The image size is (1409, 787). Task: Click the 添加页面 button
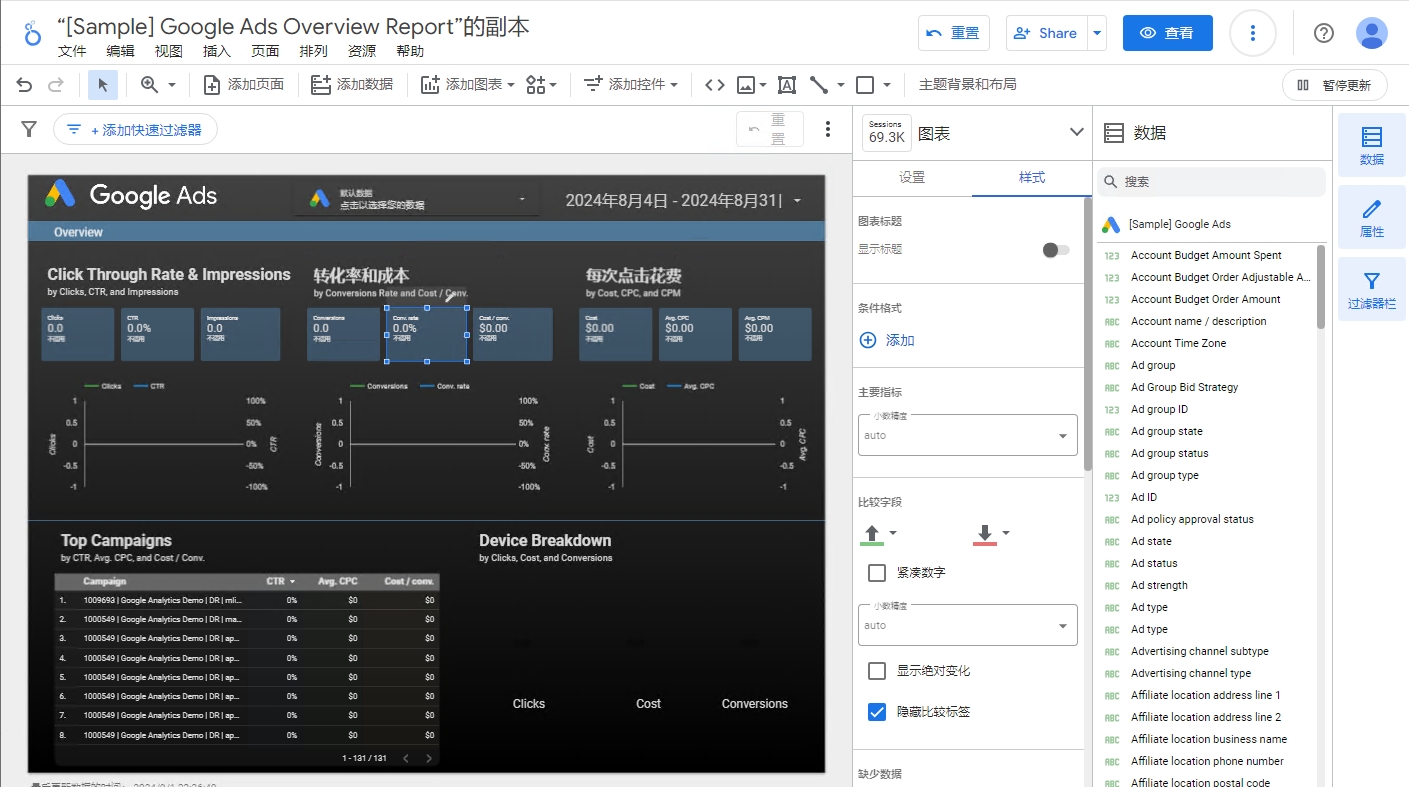(x=244, y=85)
